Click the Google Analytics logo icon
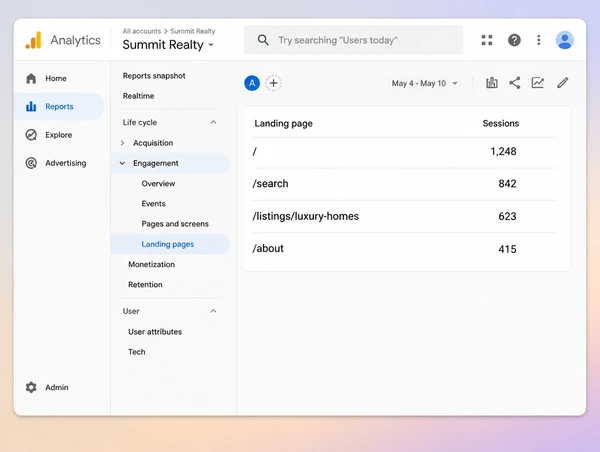 (x=34, y=40)
